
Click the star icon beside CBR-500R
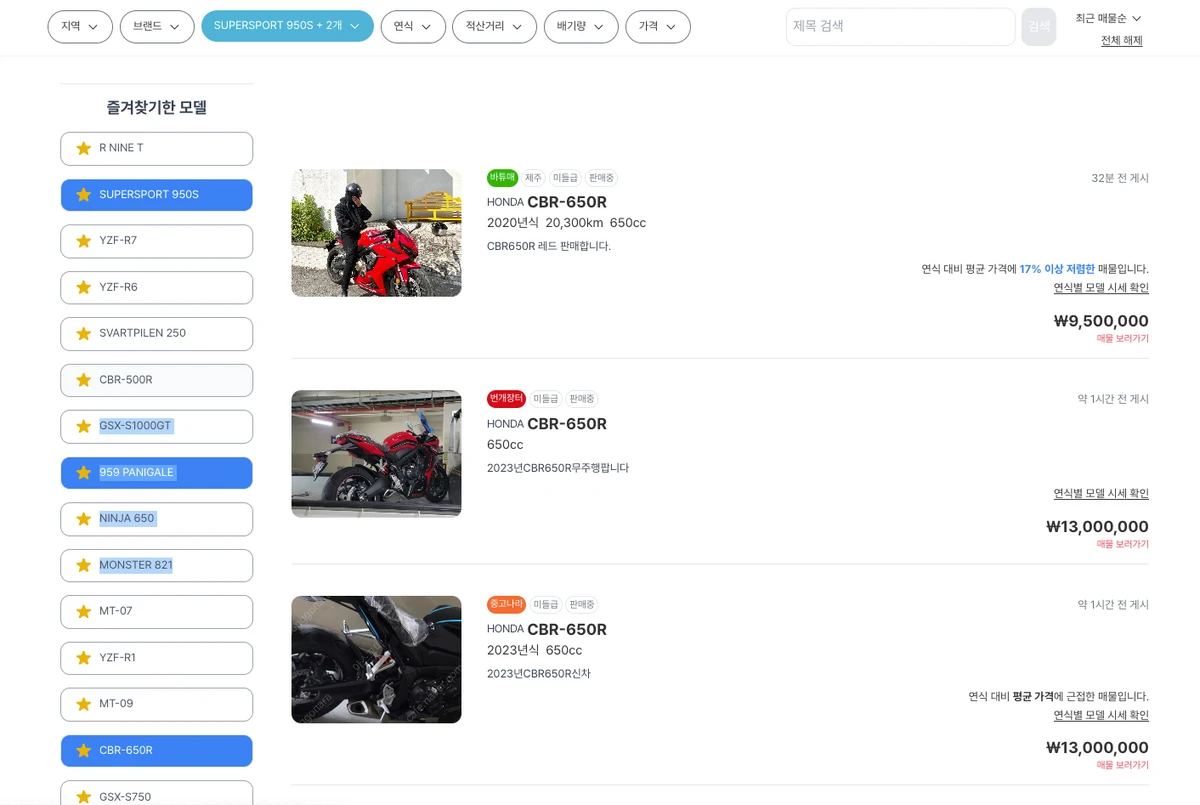click(x=84, y=380)
